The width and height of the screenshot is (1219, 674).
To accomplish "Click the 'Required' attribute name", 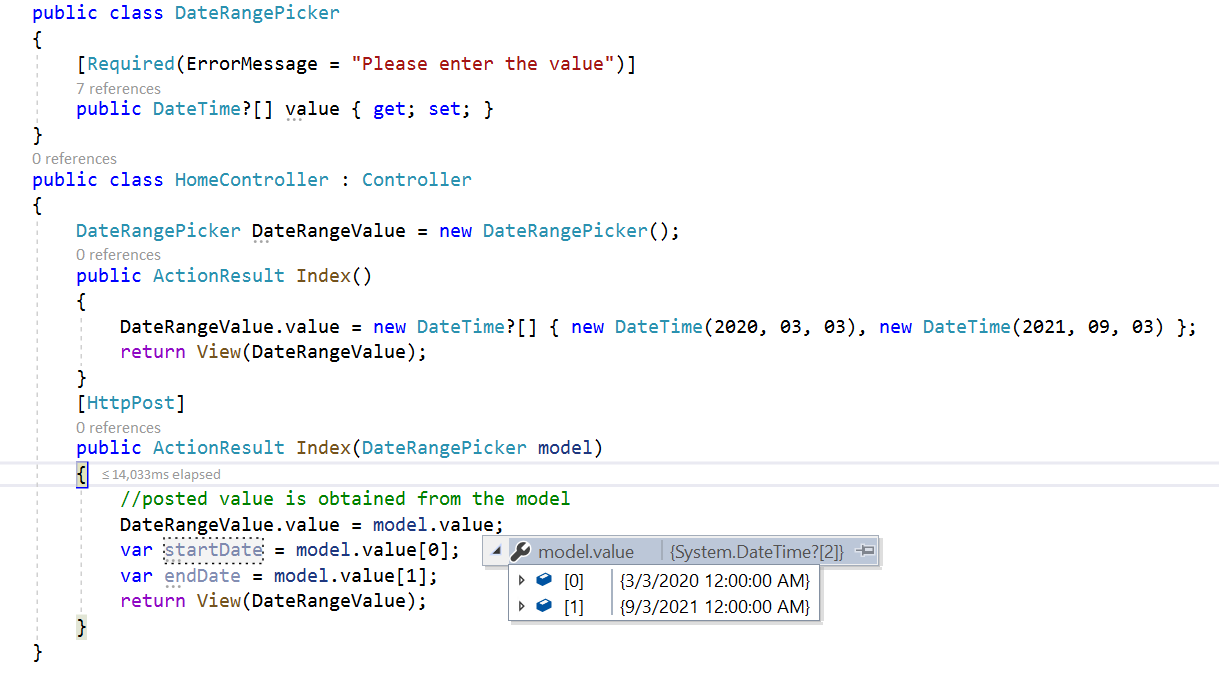I will click(x=131, y=63).
